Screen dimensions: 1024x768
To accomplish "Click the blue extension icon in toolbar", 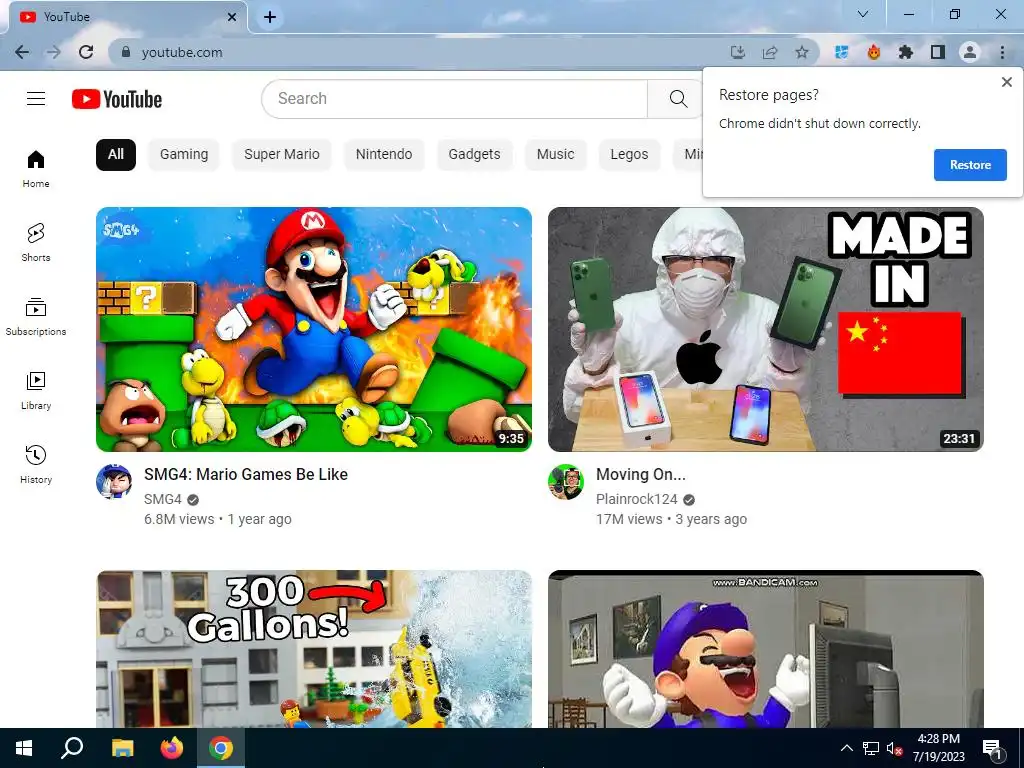I will point(842,52).
